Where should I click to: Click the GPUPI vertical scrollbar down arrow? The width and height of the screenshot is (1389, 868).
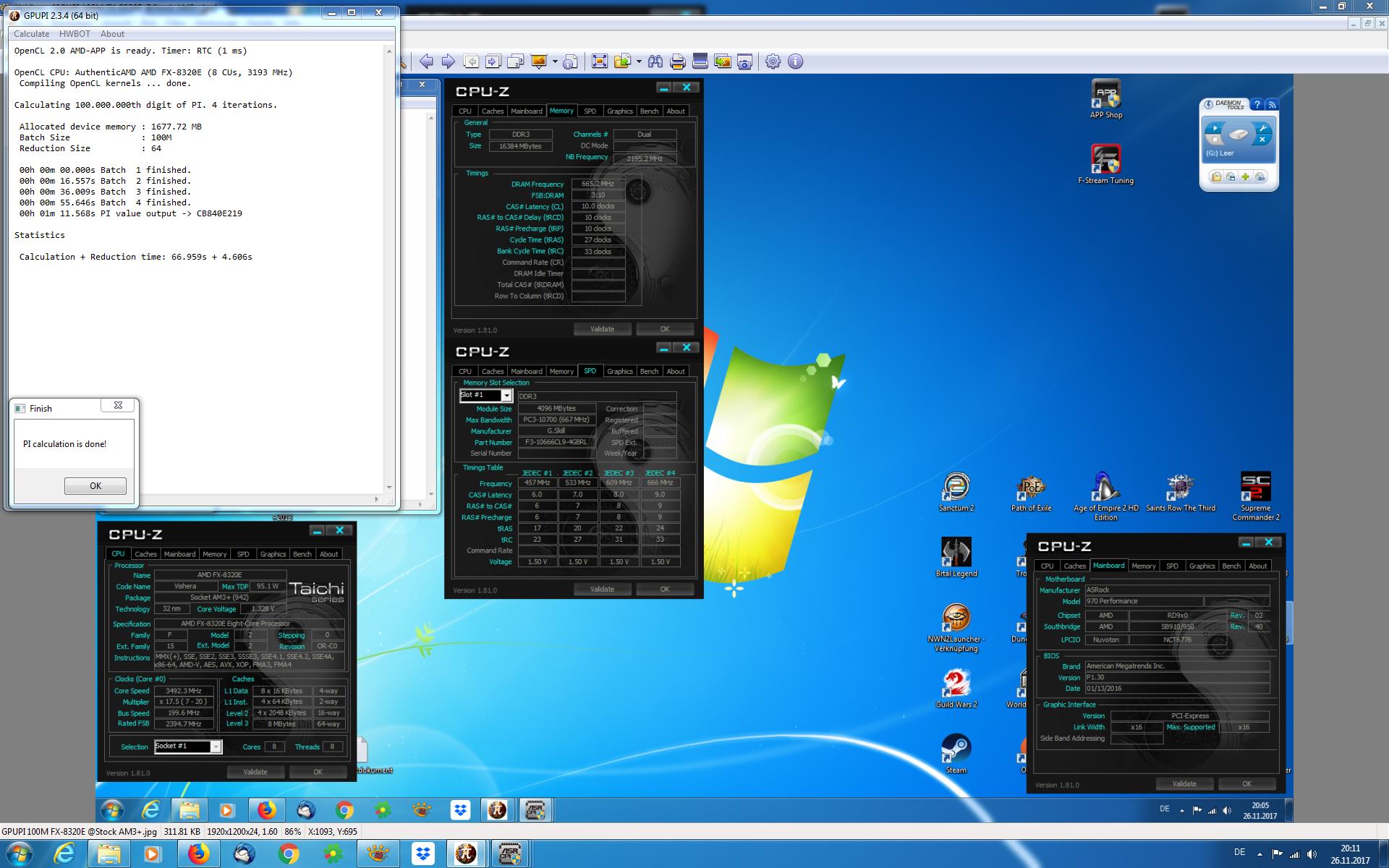(x=389, y=488)
